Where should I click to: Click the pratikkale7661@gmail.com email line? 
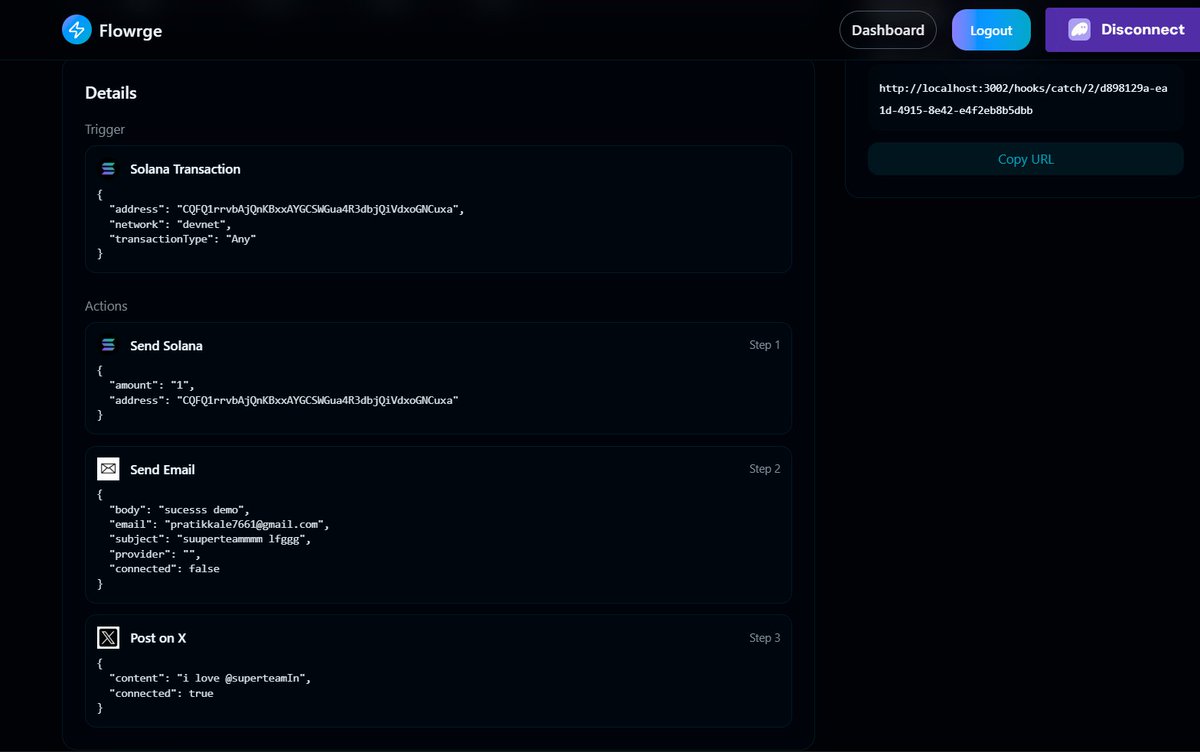click(219, 524)
